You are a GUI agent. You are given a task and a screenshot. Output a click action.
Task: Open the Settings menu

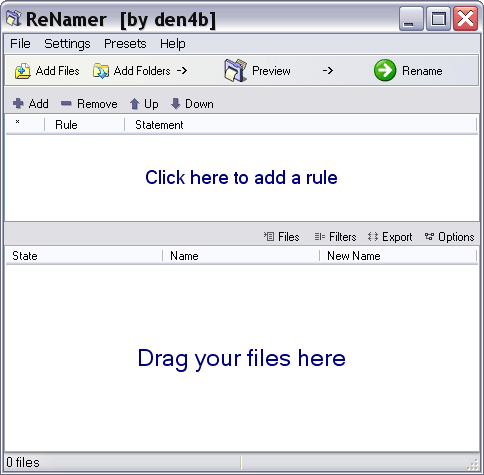point(67,44)
